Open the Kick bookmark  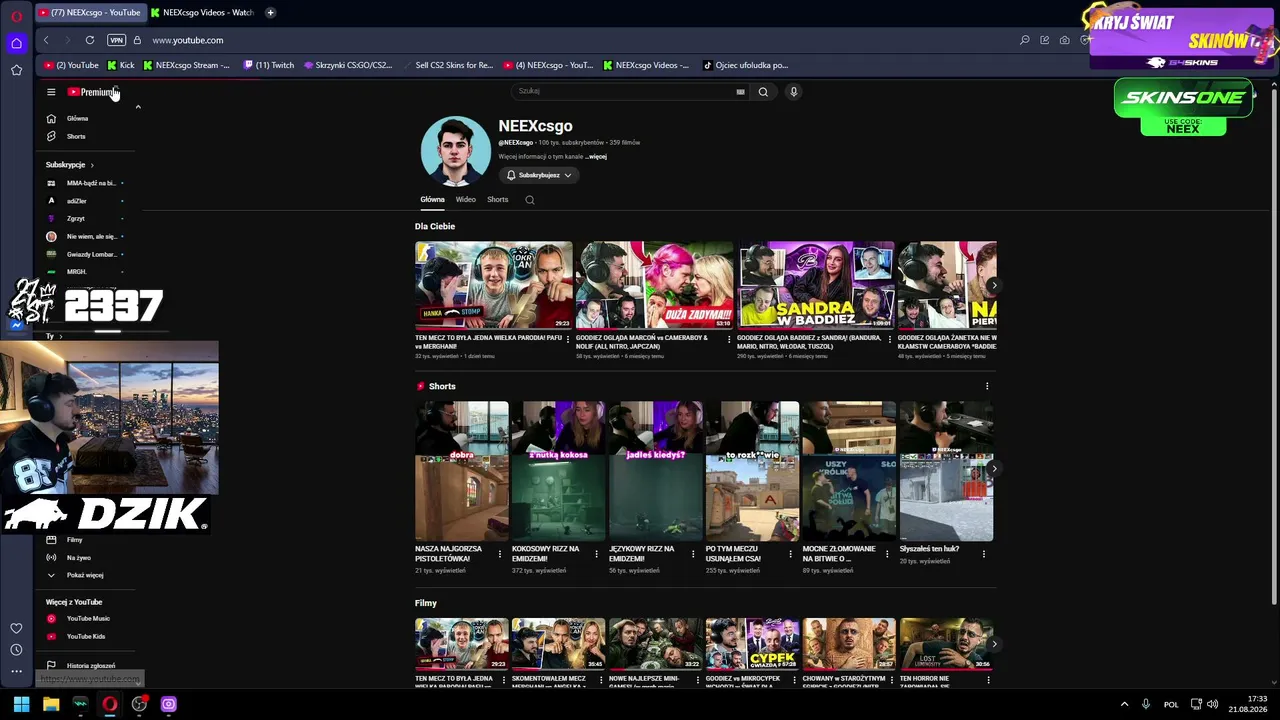tap(121, 65)
